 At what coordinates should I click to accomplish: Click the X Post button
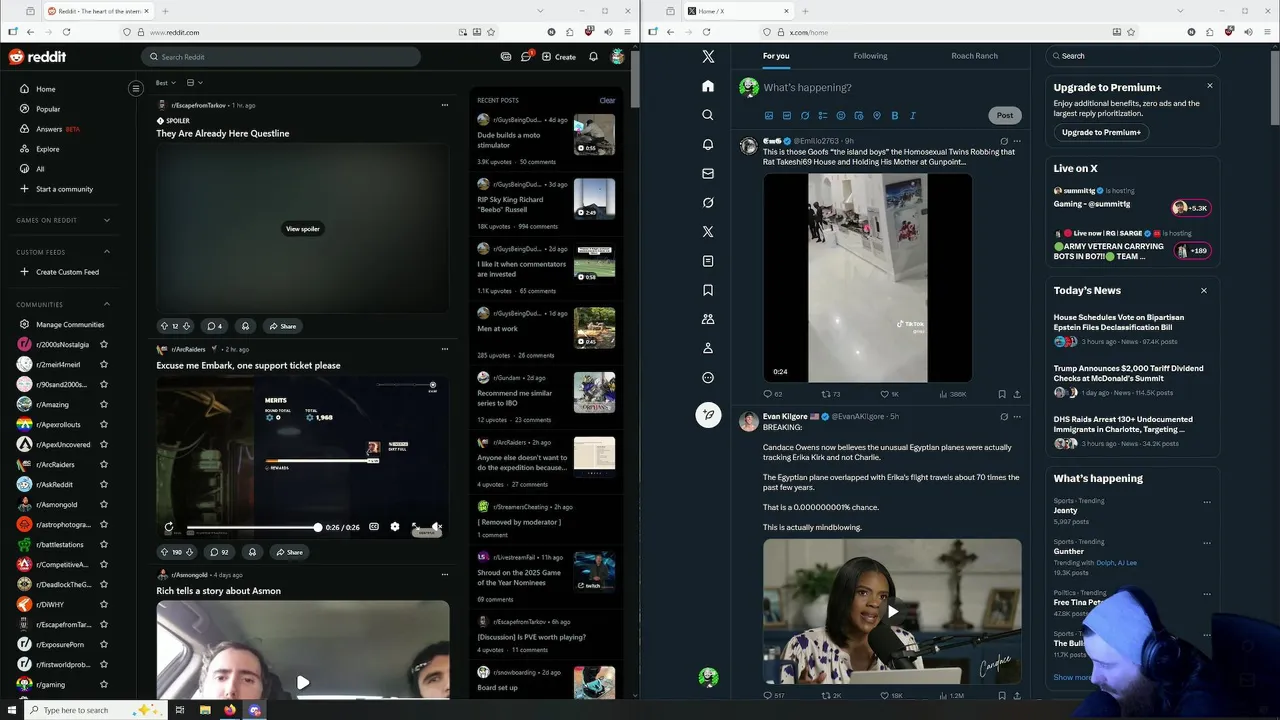1005,115
